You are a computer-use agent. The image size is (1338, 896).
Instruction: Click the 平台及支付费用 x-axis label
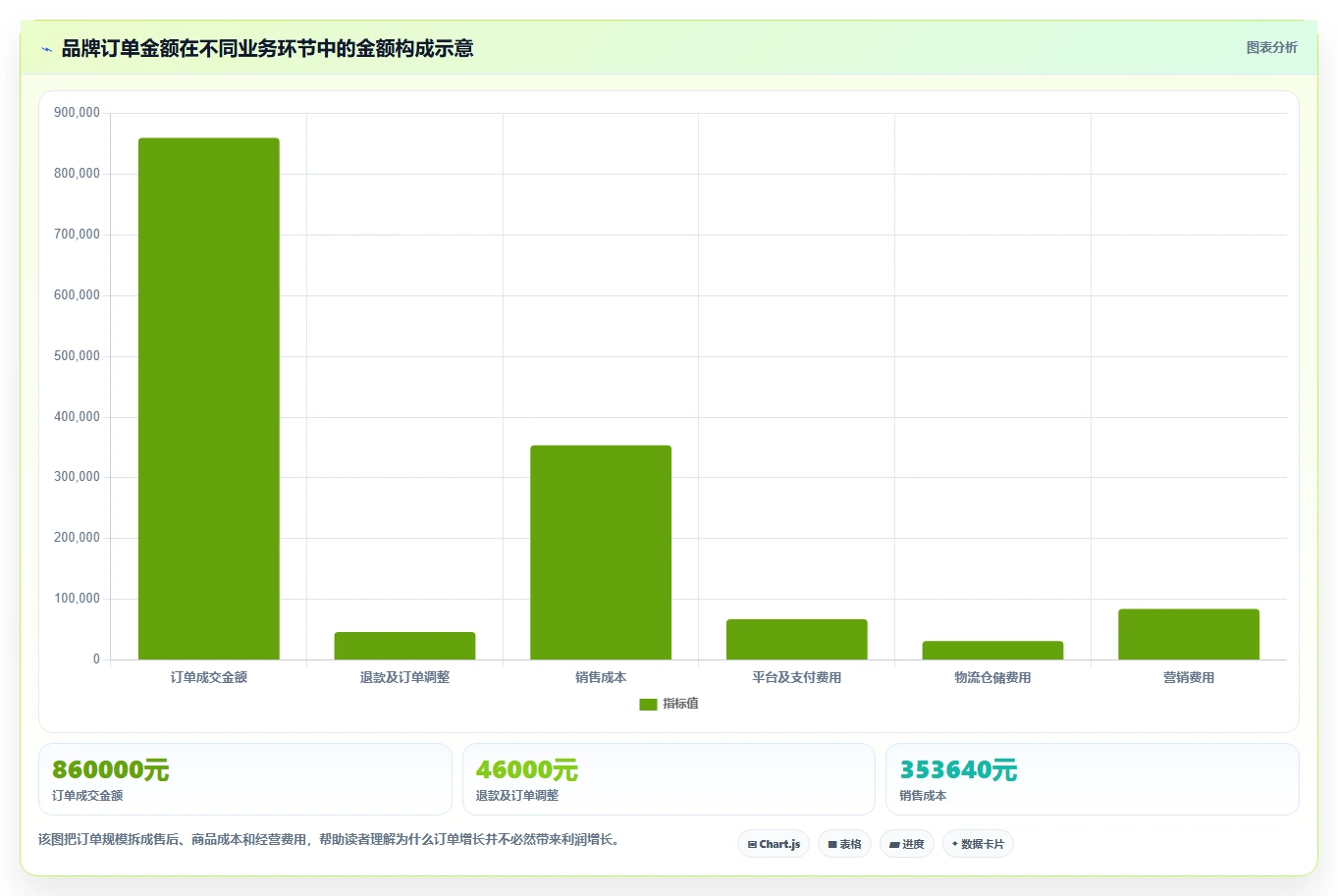pos(796,677)
